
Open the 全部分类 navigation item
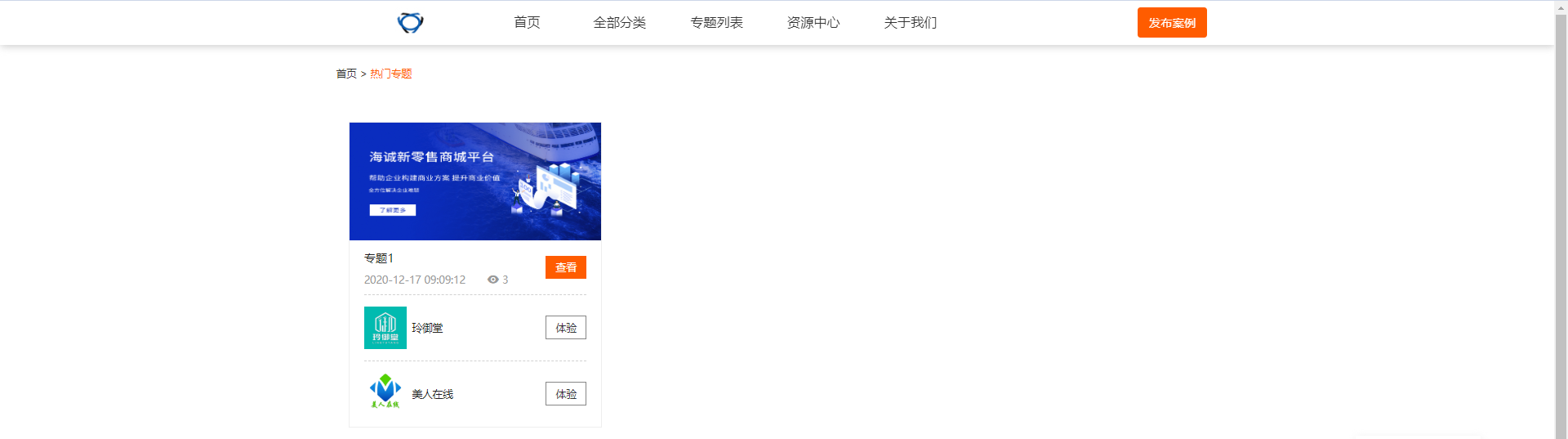[619, 22]
